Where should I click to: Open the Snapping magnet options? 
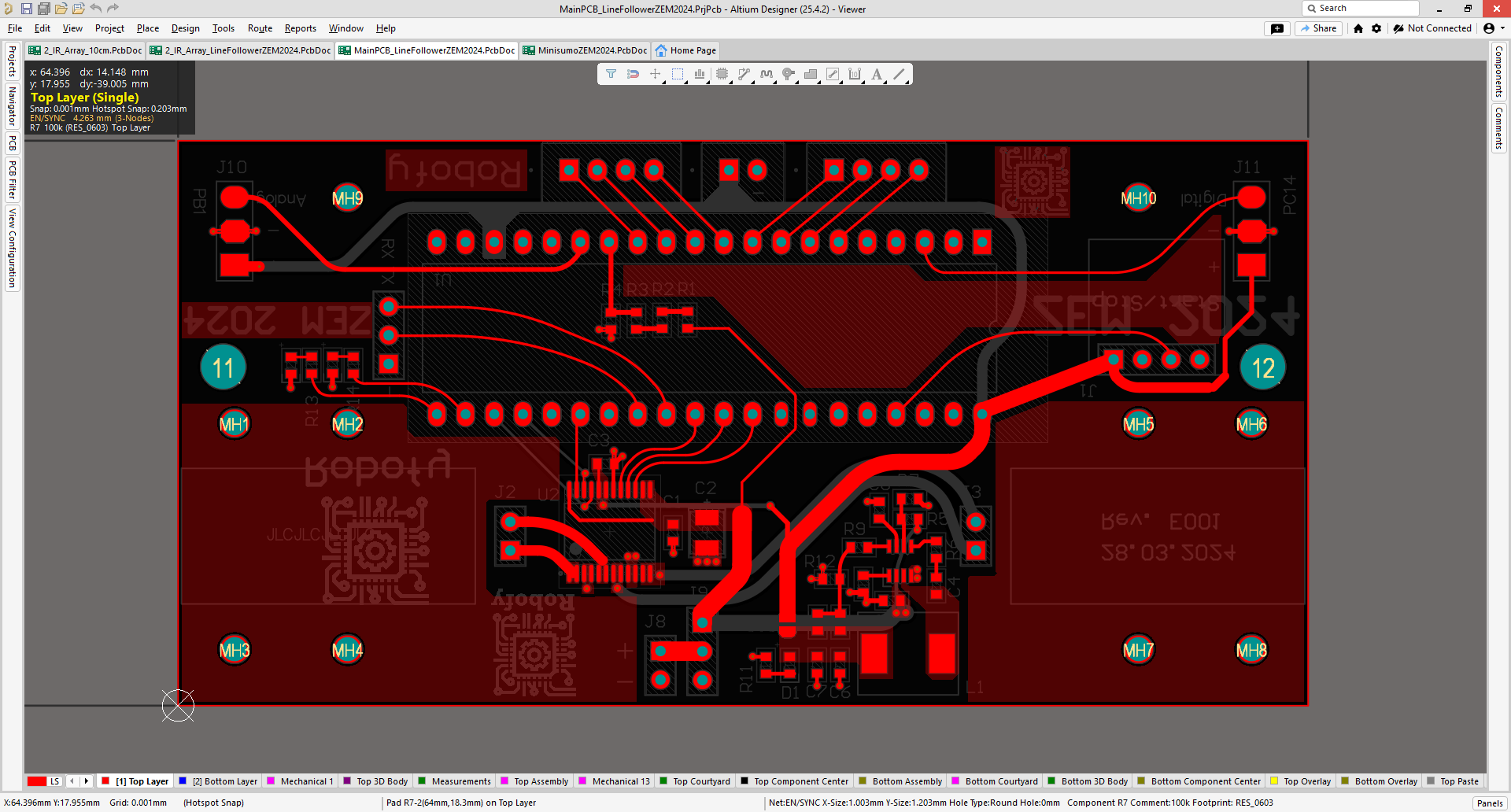point(633,74)
